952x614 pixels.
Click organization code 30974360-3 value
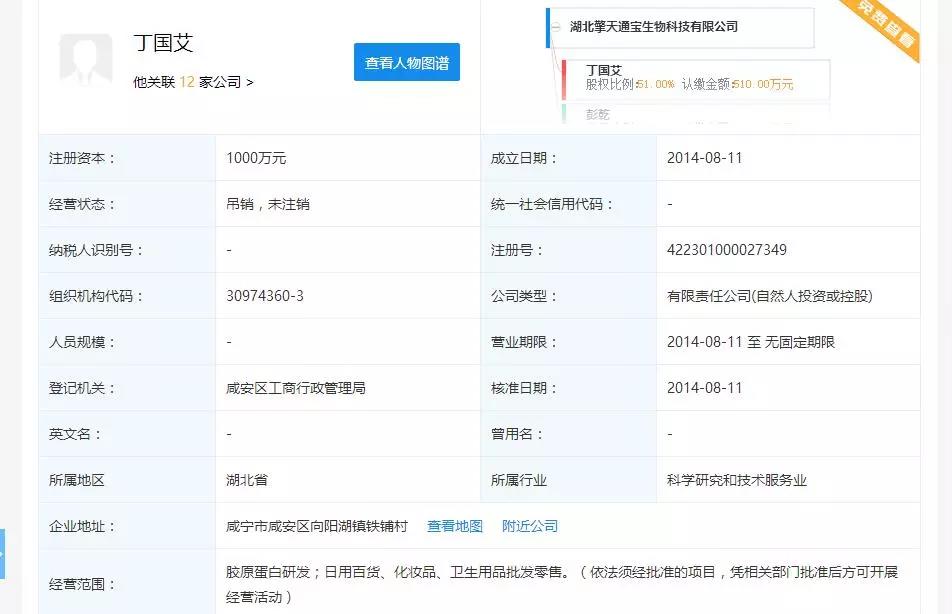(x=265, y=296)
